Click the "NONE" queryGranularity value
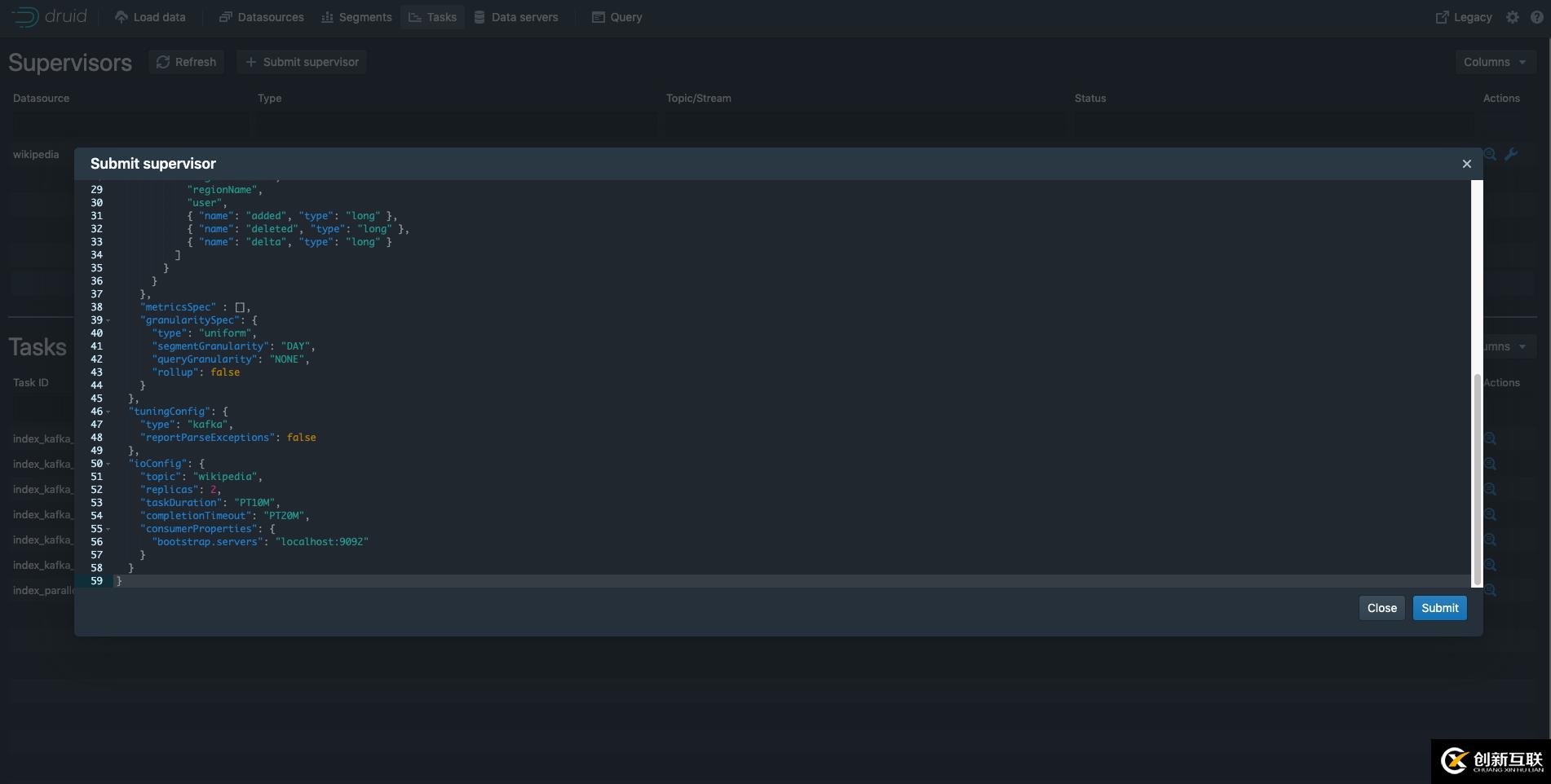 tap(287, 359)
